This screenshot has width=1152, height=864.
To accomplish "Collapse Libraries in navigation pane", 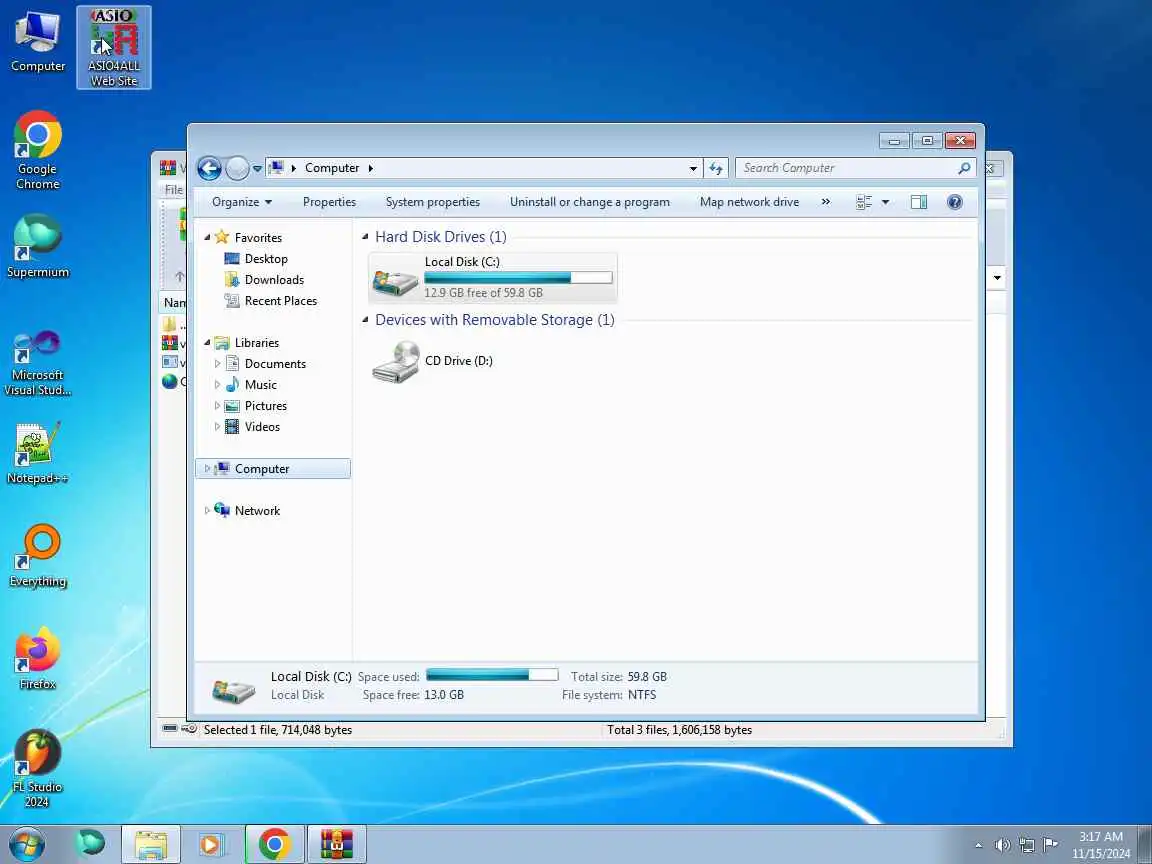I will point(207,342).
